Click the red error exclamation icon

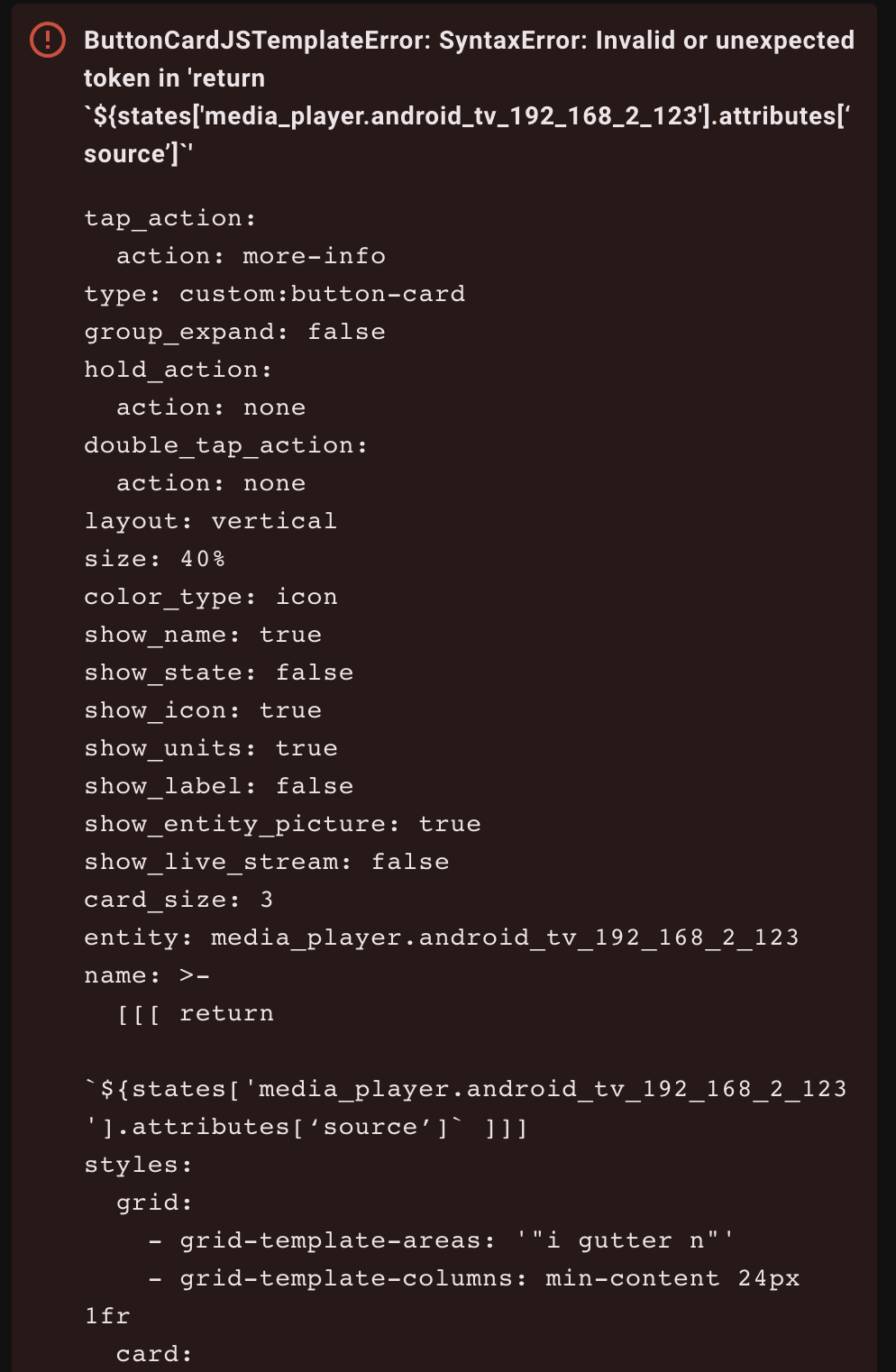[x=47, y=40]
